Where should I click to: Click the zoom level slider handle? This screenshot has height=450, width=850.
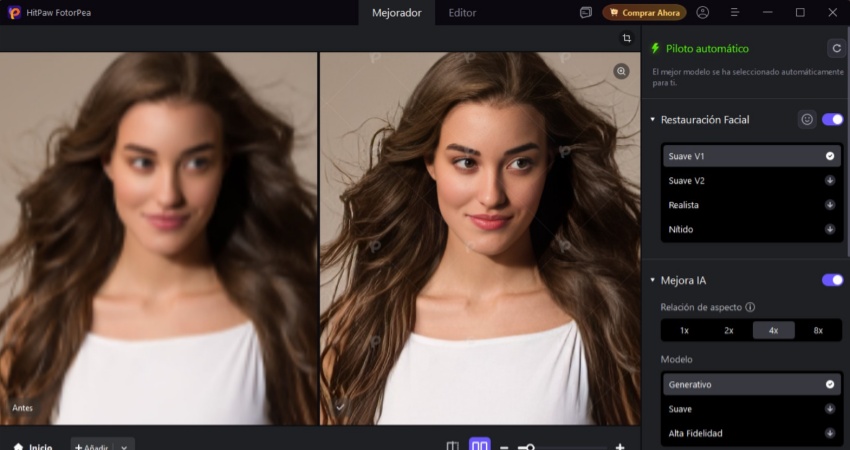point(530,447)
